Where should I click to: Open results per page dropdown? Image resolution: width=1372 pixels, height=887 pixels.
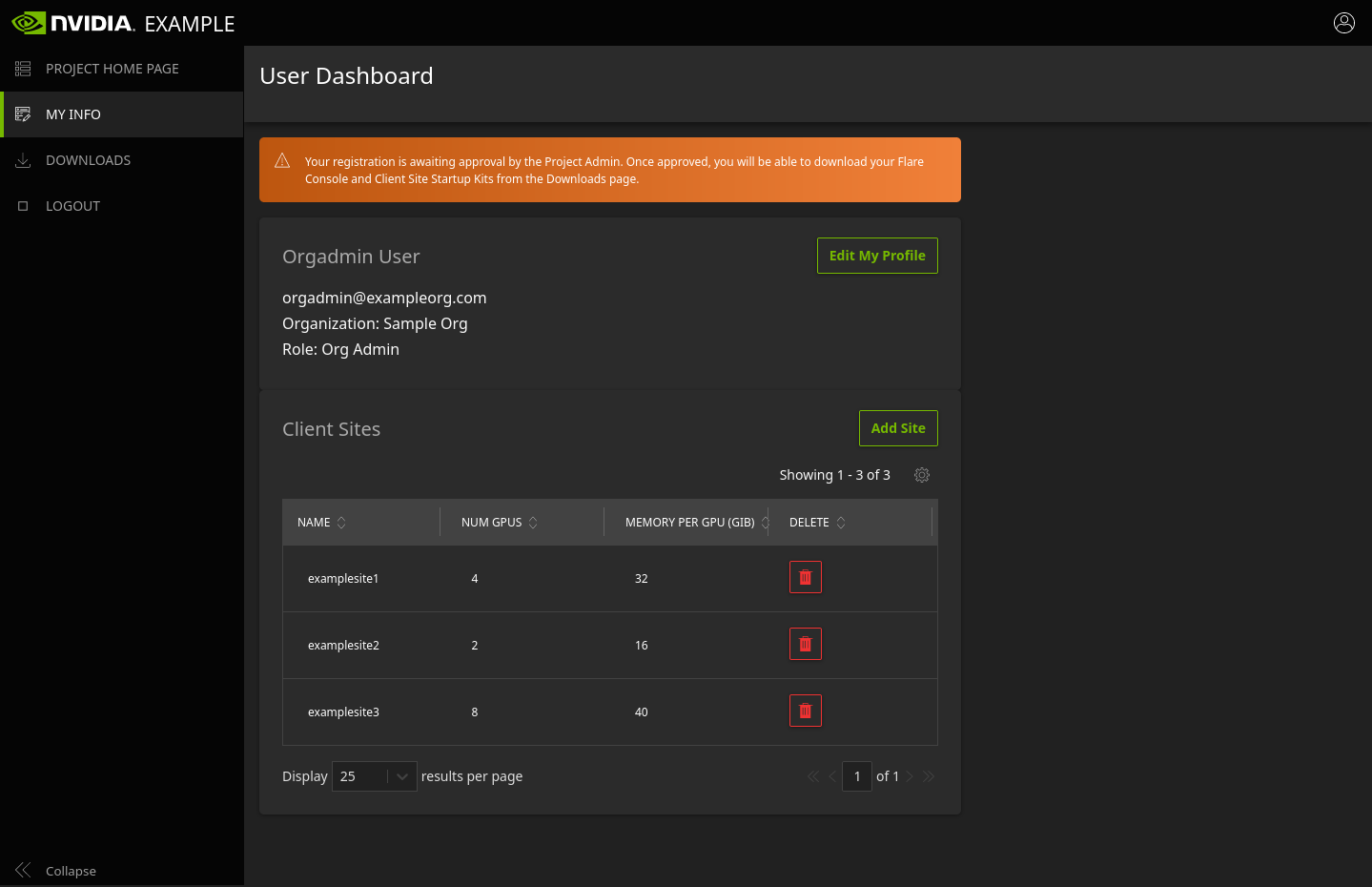(x=374, y=776)
